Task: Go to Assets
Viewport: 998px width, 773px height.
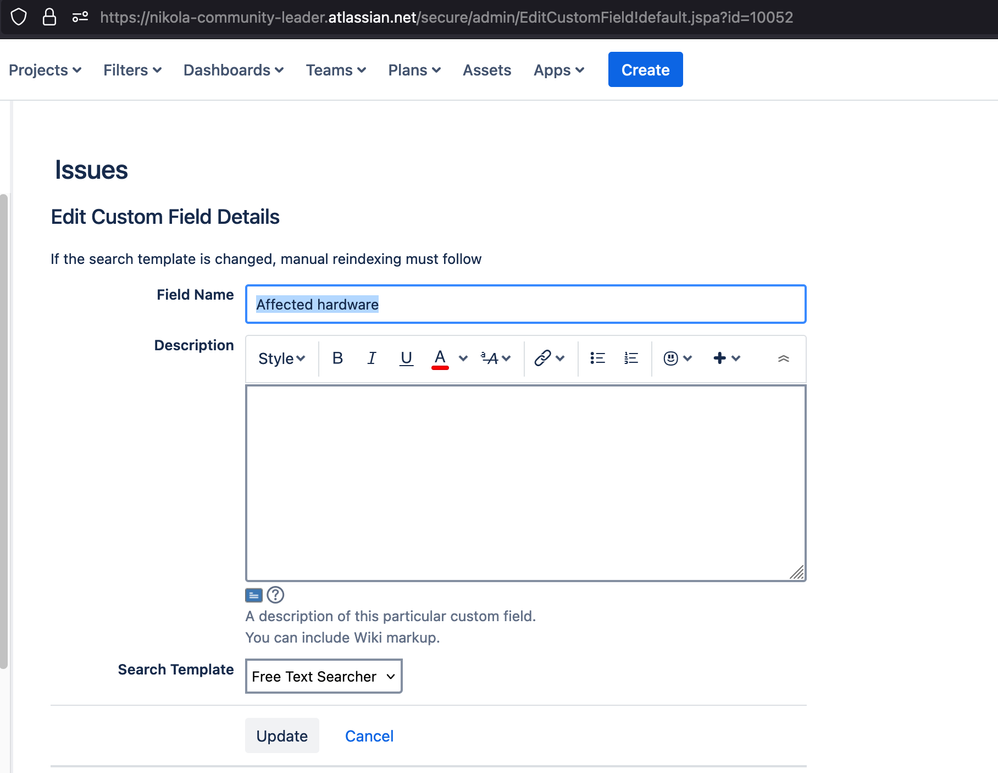Action: click(487, 70)
